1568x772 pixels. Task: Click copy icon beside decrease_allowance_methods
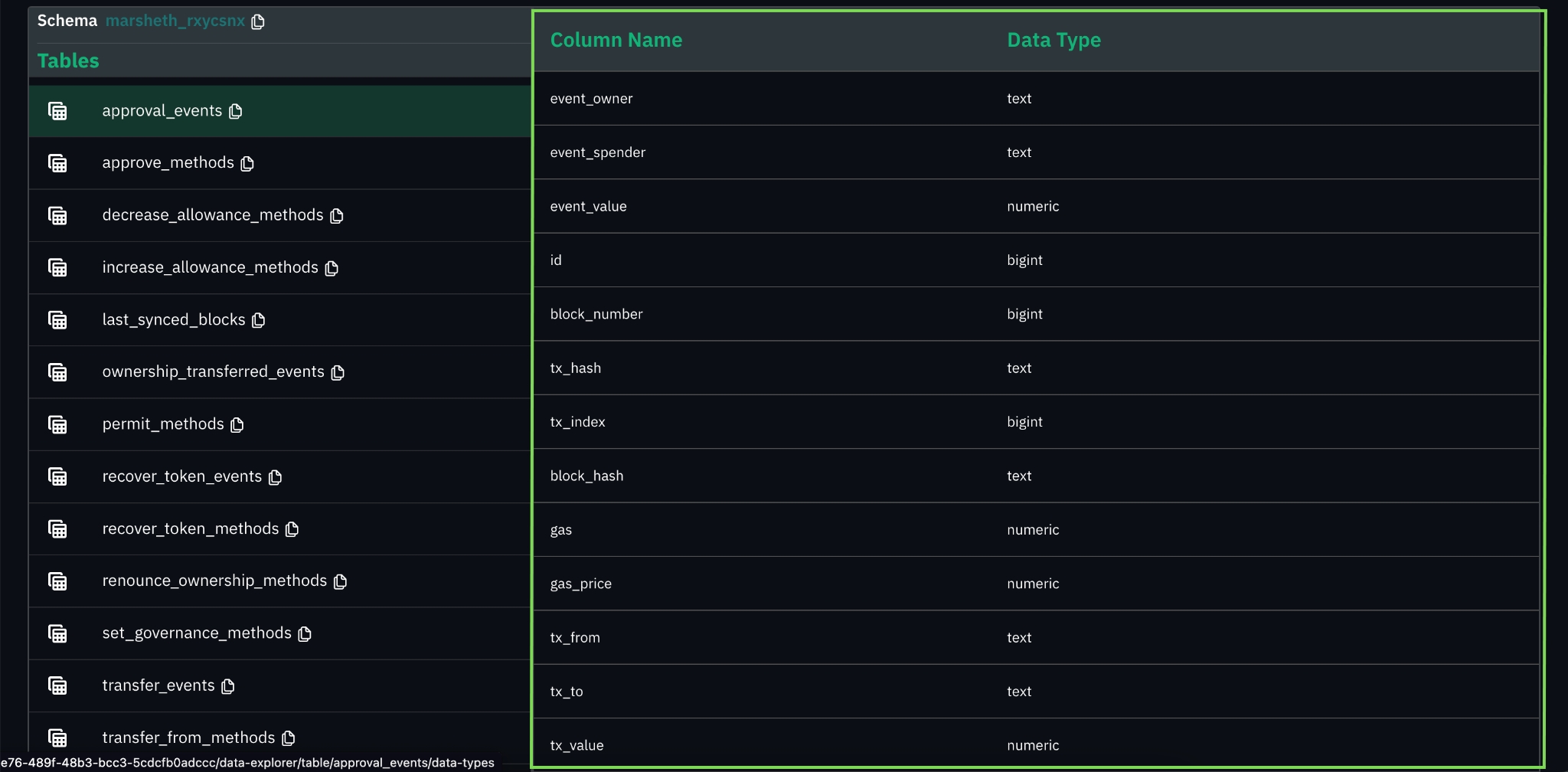tap(337, 216)
